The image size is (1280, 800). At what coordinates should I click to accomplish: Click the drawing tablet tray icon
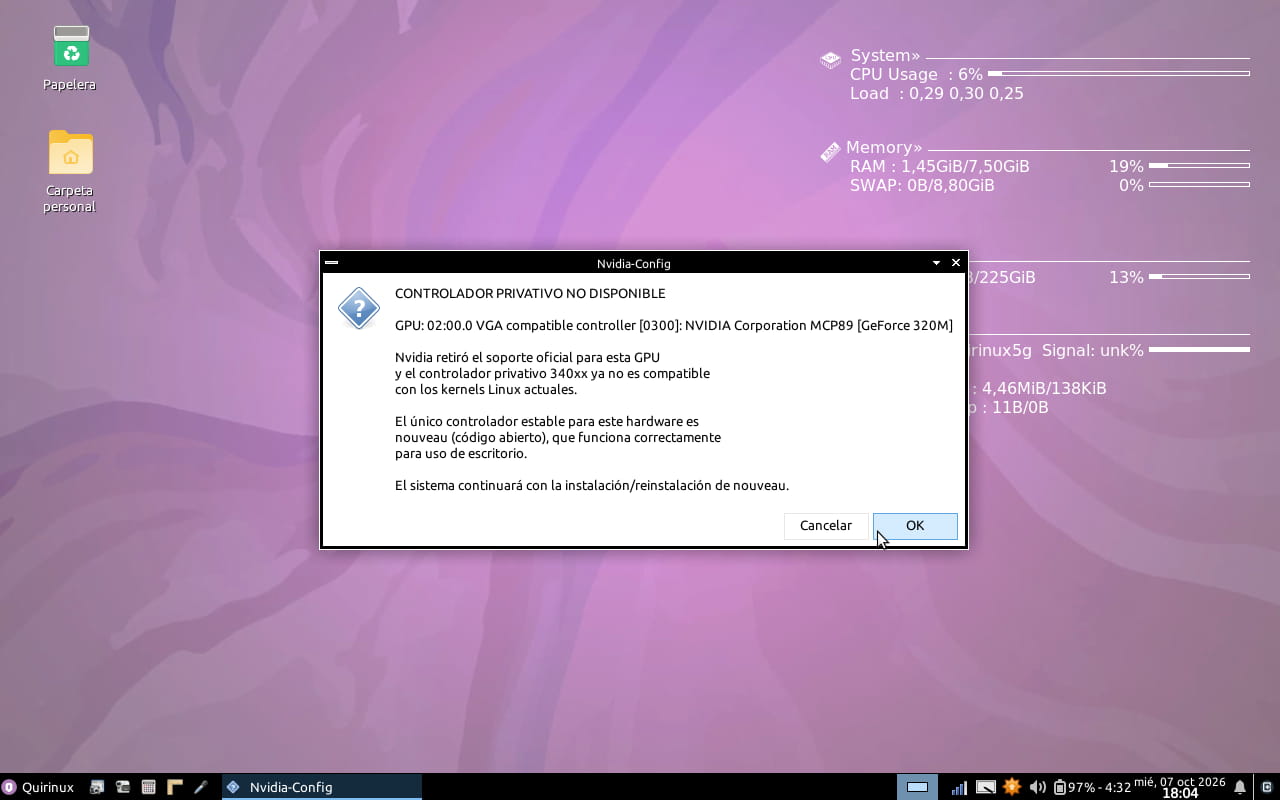click(985, 787)
